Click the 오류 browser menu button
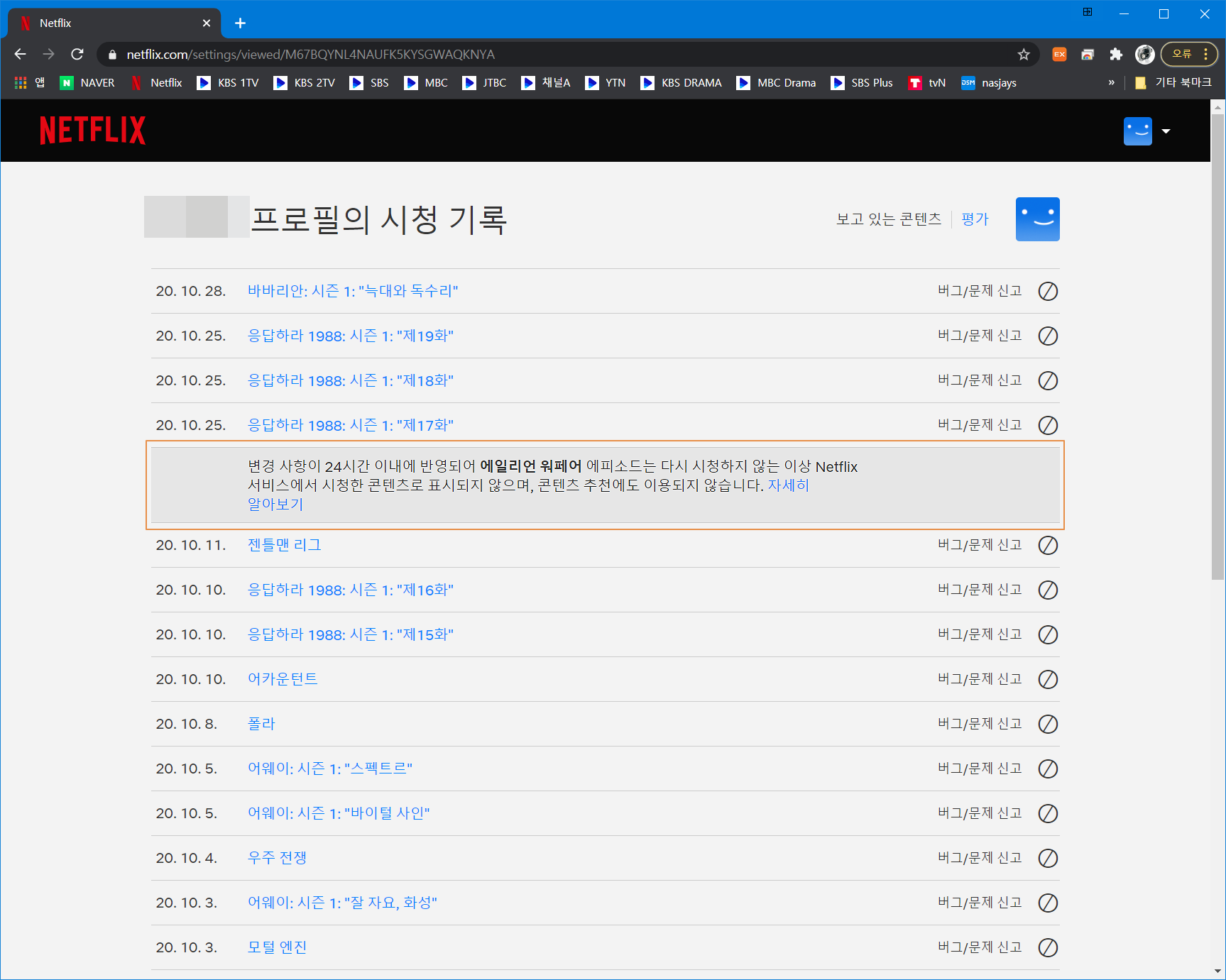Viewport: 1226px width, 980px height. pyautogui.click(x=1189, y=54)
